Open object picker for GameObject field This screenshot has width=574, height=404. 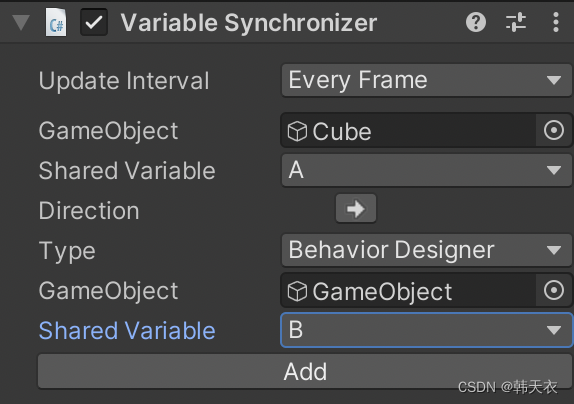point(554,290)
